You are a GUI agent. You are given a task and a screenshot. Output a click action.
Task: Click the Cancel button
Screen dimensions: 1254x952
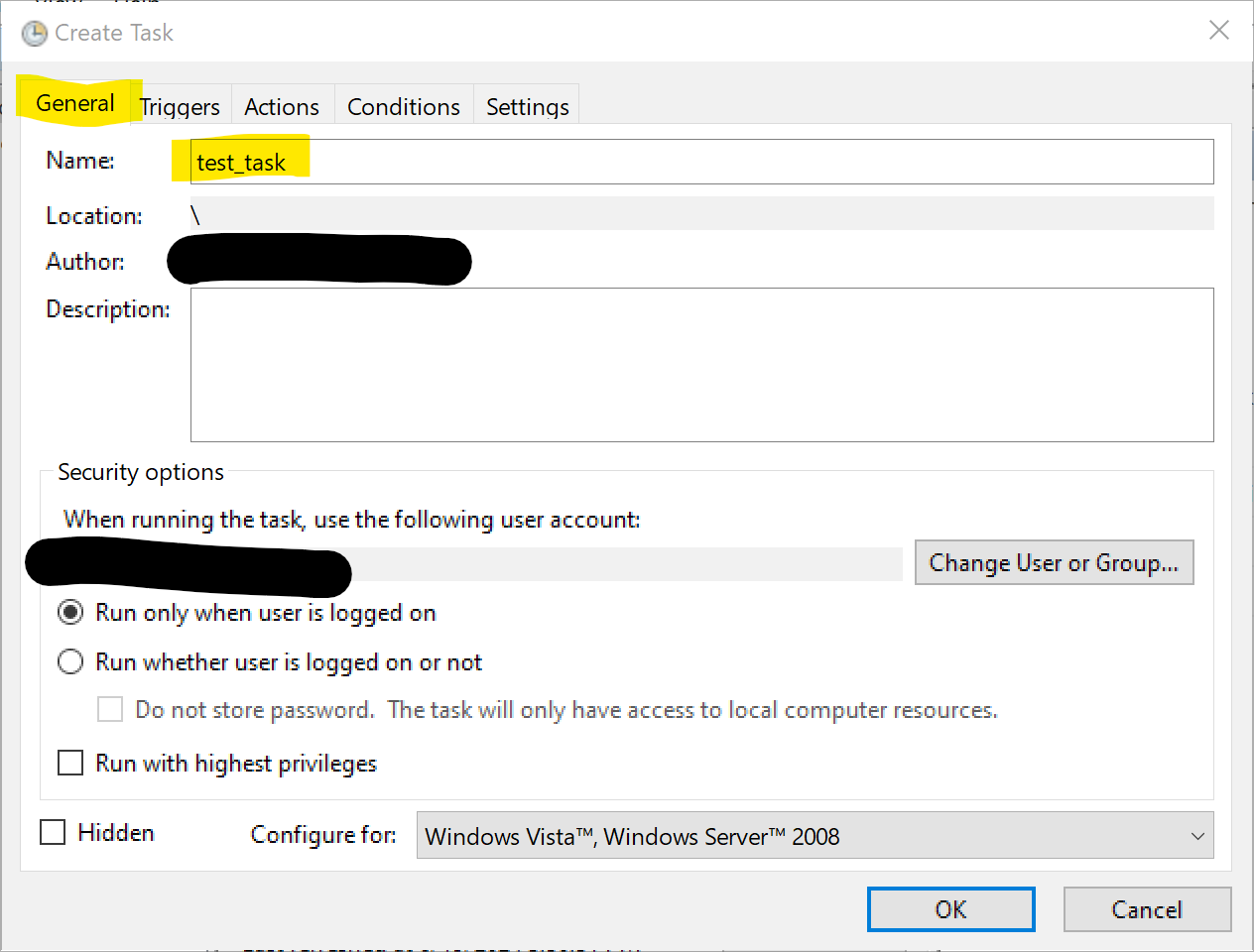[1148, 909]
